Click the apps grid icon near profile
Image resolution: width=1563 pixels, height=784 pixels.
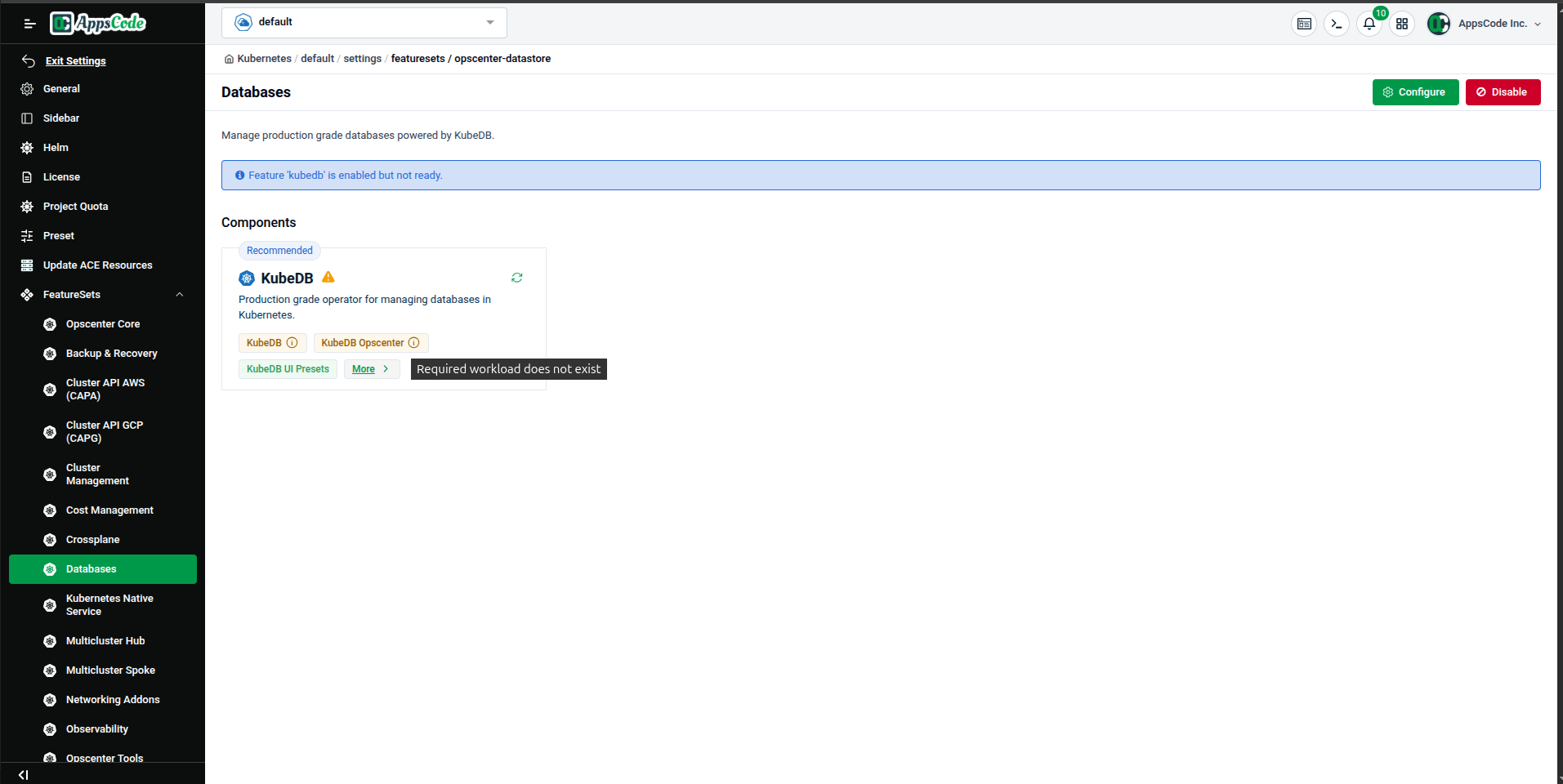1402,24
